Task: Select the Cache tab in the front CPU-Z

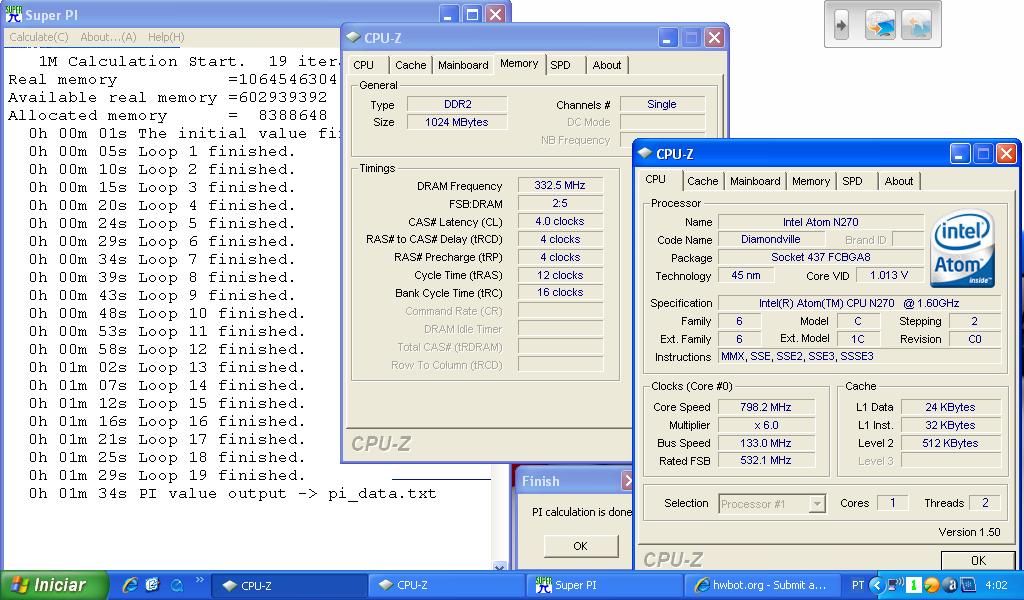Action: 702,181
